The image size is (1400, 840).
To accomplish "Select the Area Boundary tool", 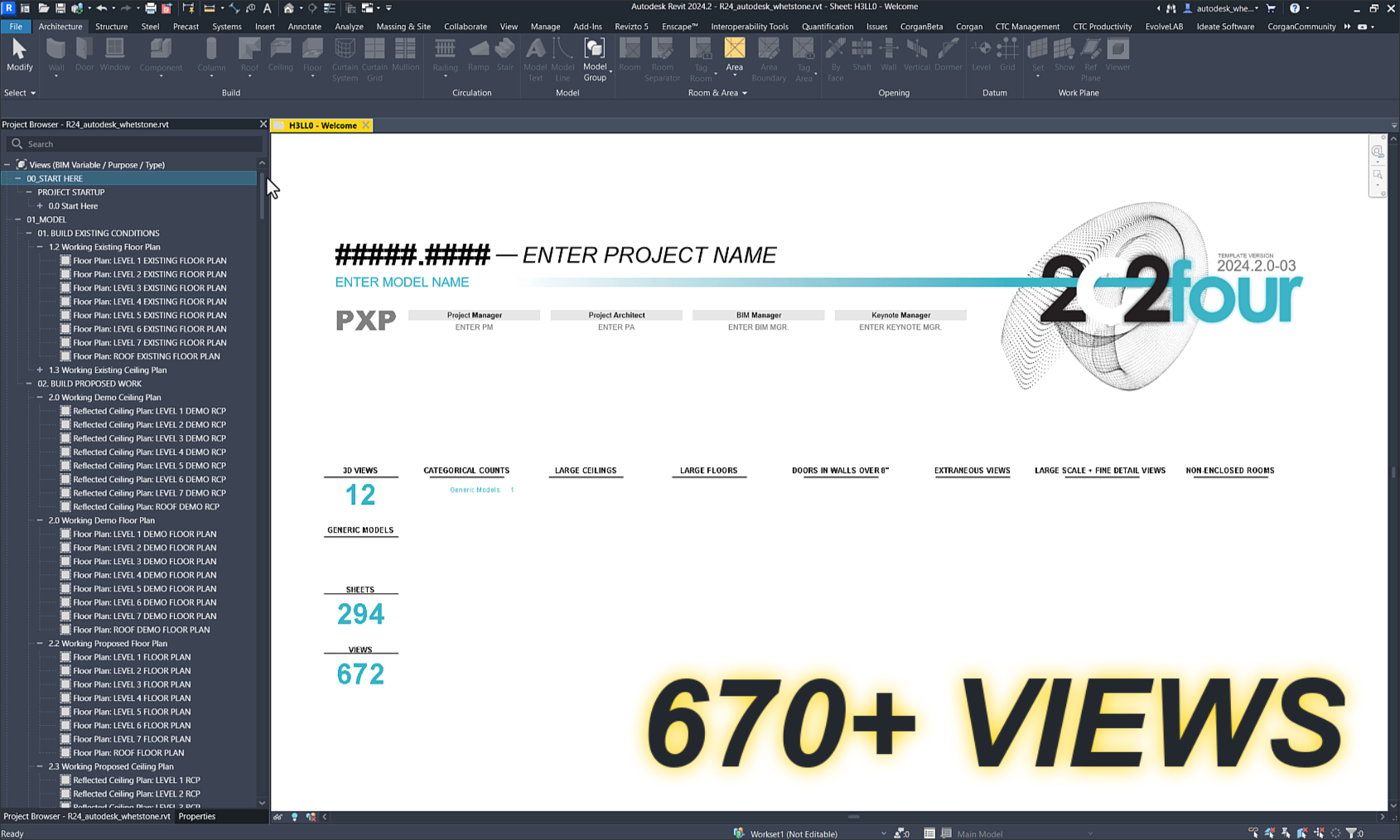I will point(769,60).
